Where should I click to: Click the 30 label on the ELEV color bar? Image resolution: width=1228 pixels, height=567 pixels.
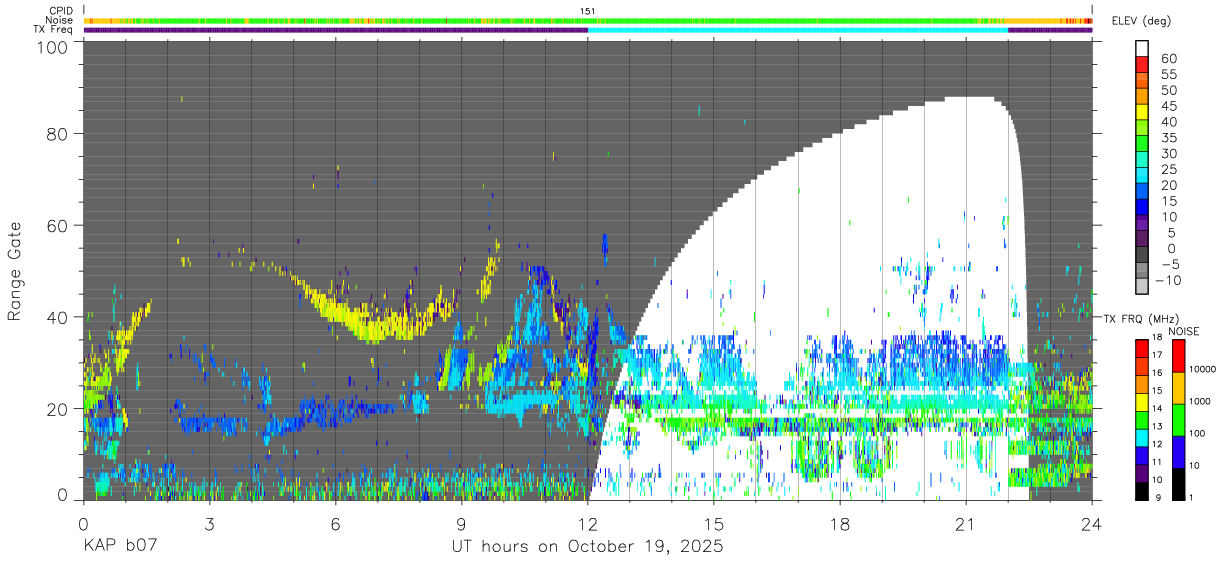coord(1167,153)
